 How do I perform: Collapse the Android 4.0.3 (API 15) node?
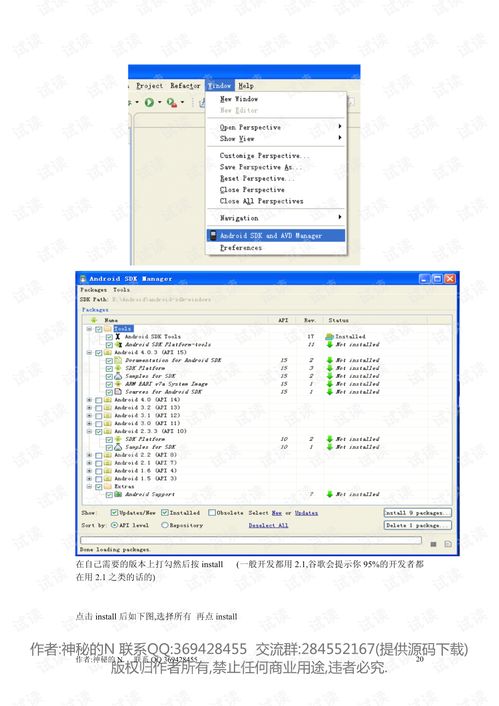pos(89,353)
